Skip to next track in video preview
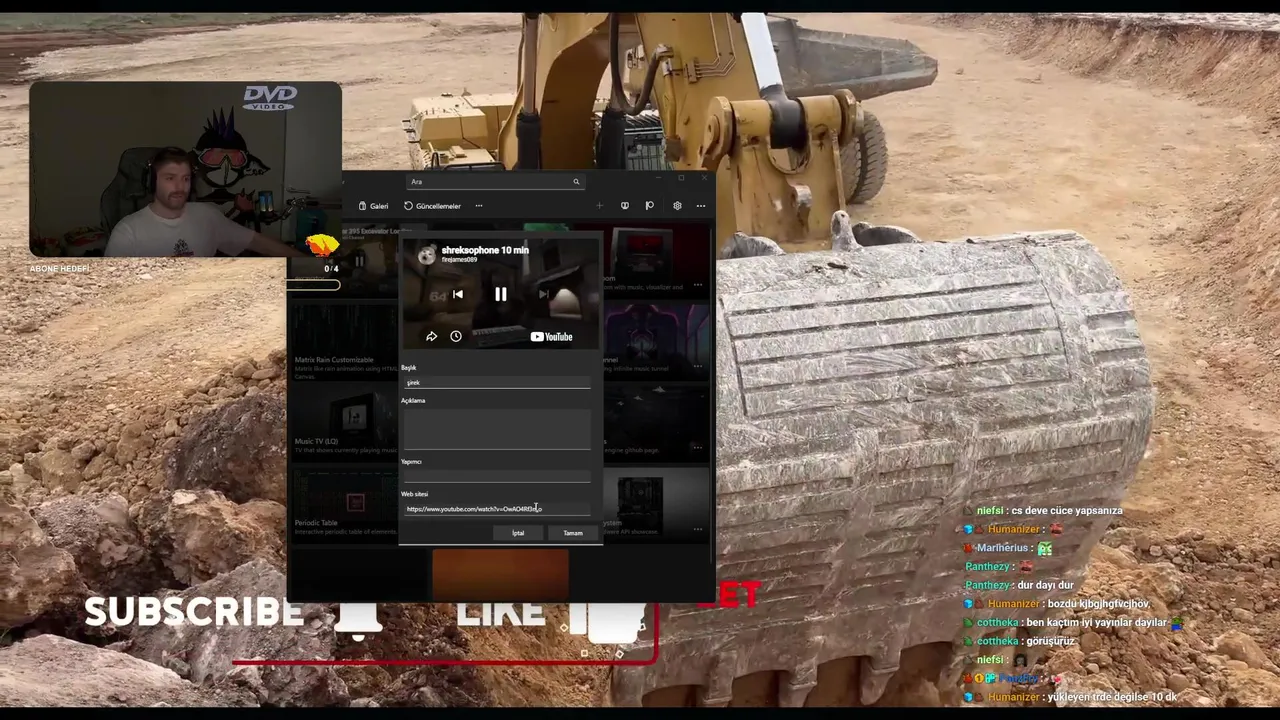 (x=544, y=294)
